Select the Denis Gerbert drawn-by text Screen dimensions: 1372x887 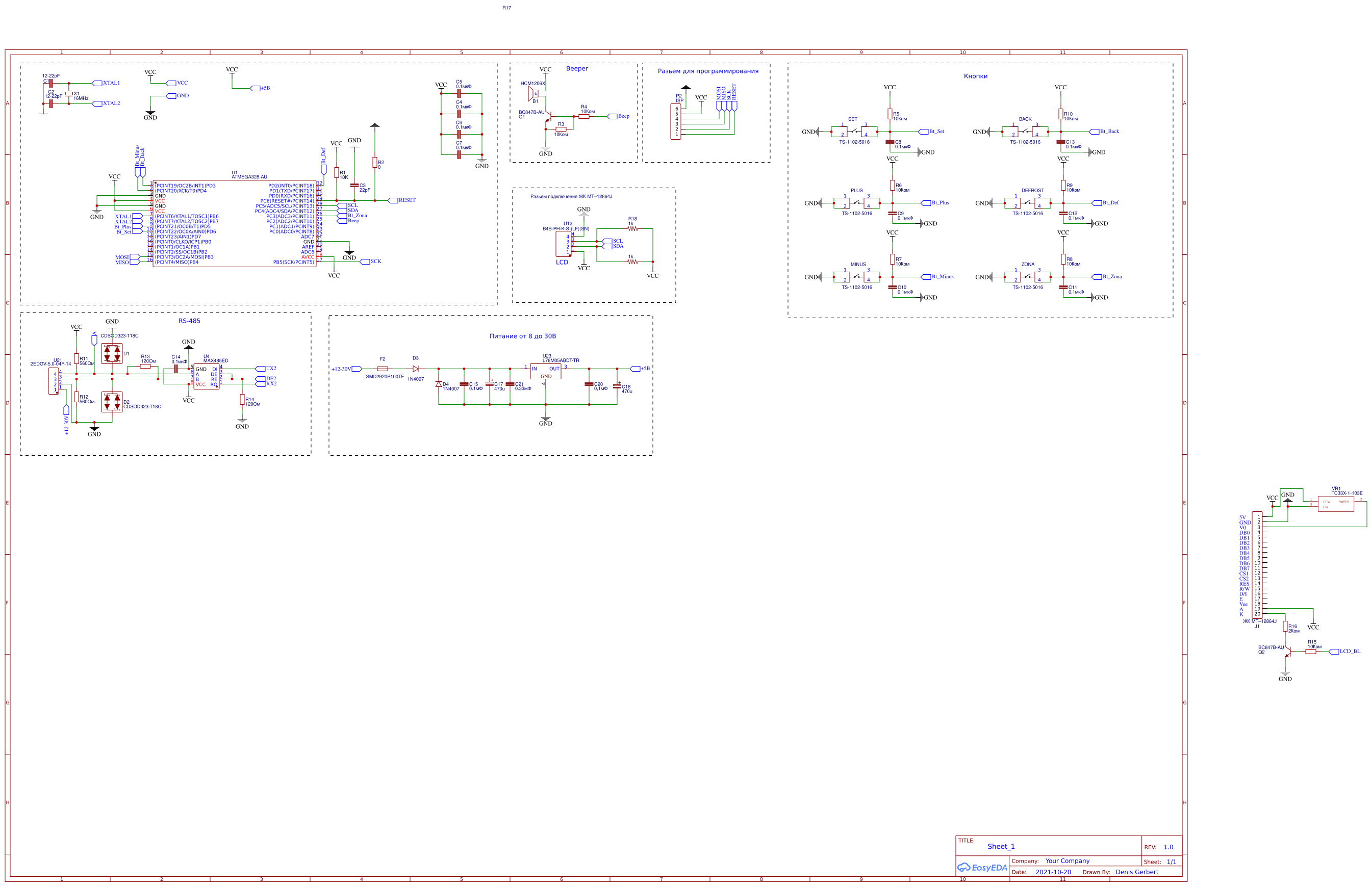[x=1136, y=871]
